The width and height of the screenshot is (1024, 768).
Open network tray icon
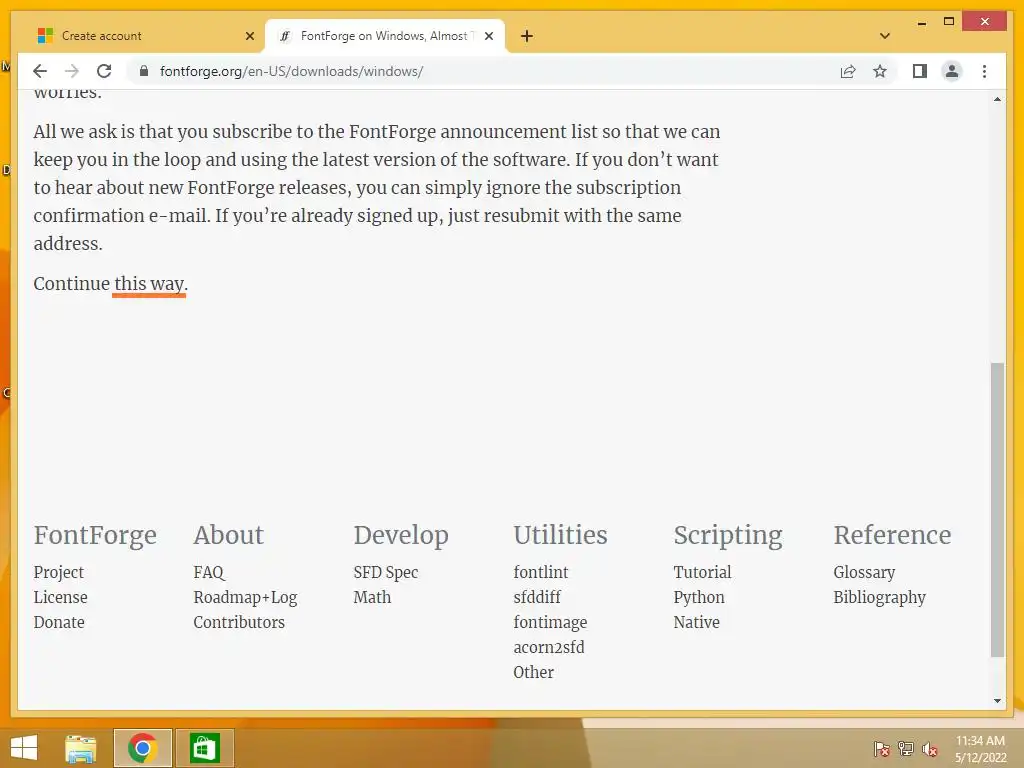point(906,748)
